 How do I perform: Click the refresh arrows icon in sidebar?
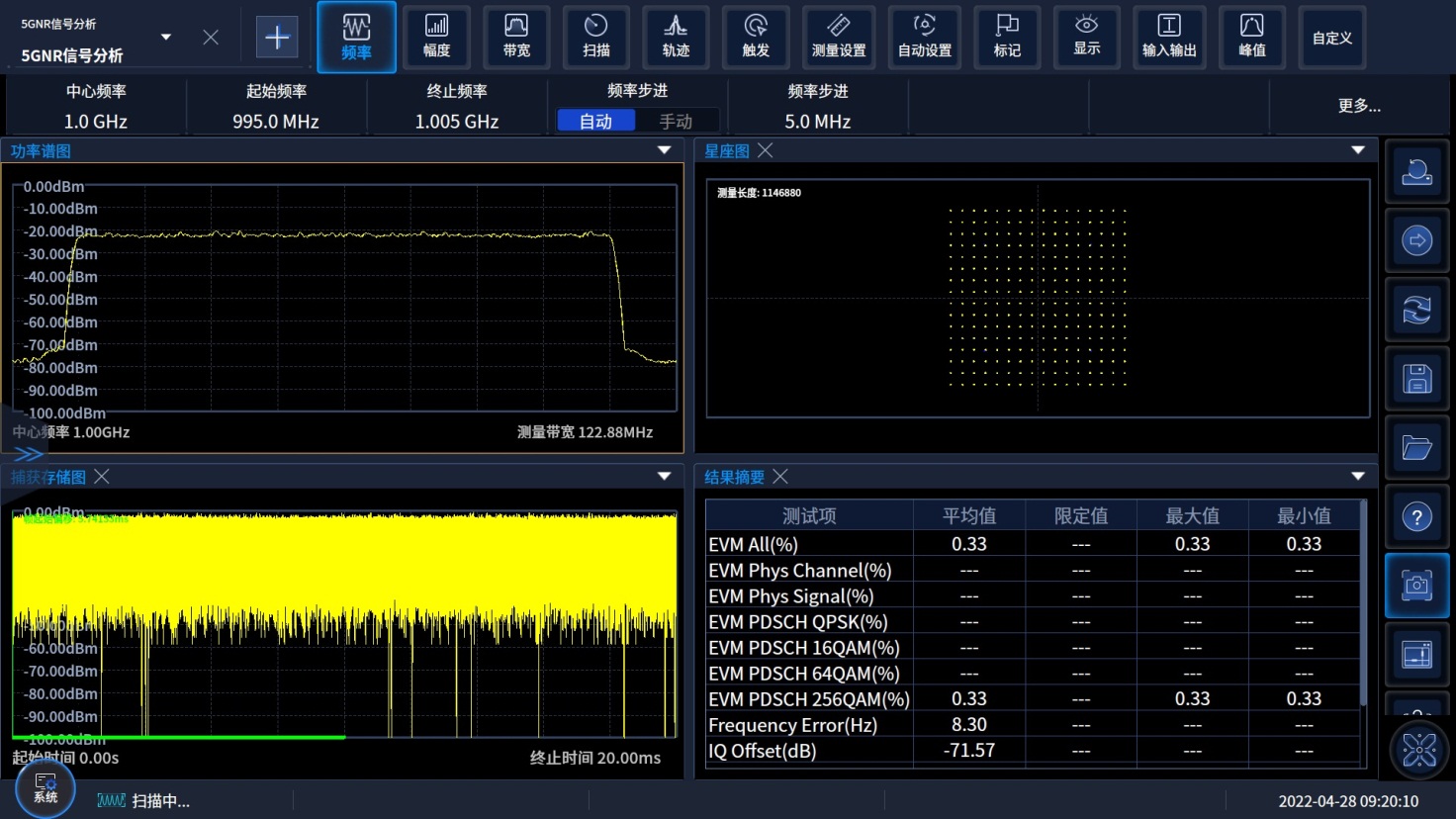pos(1416,310)
